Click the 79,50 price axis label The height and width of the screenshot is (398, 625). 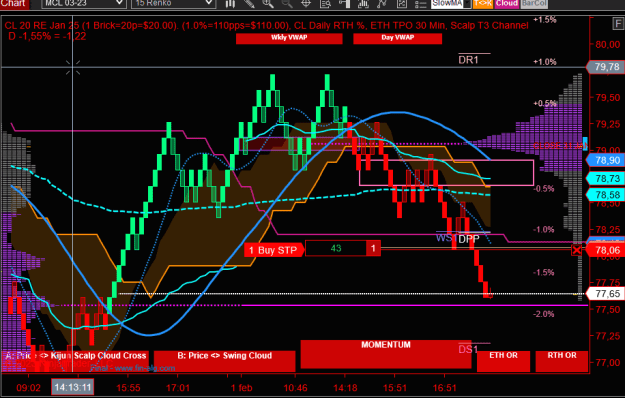pyautogui.click(x=607, y=98)
